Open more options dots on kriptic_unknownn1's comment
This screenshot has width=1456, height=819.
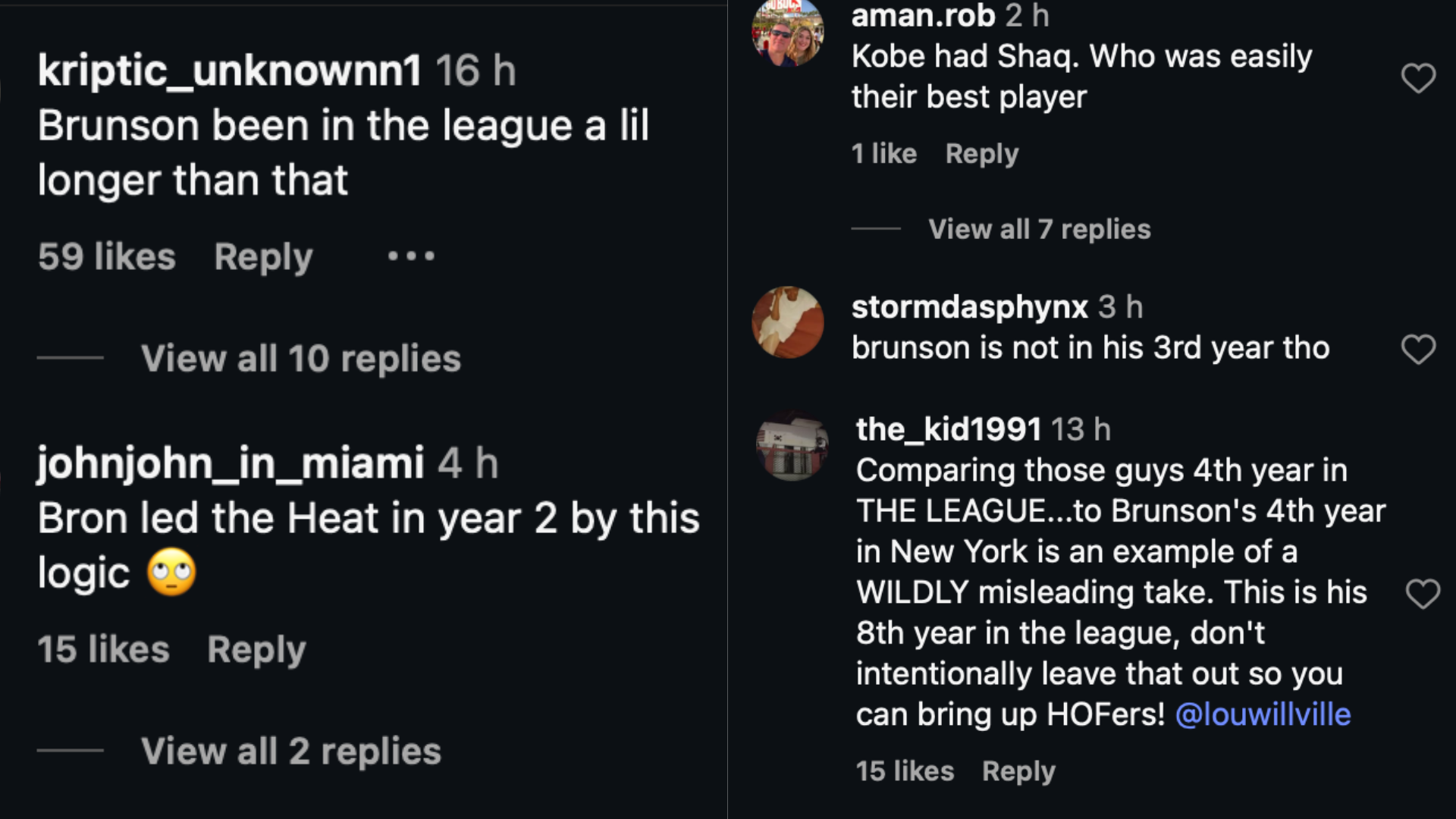pos(411,256)
